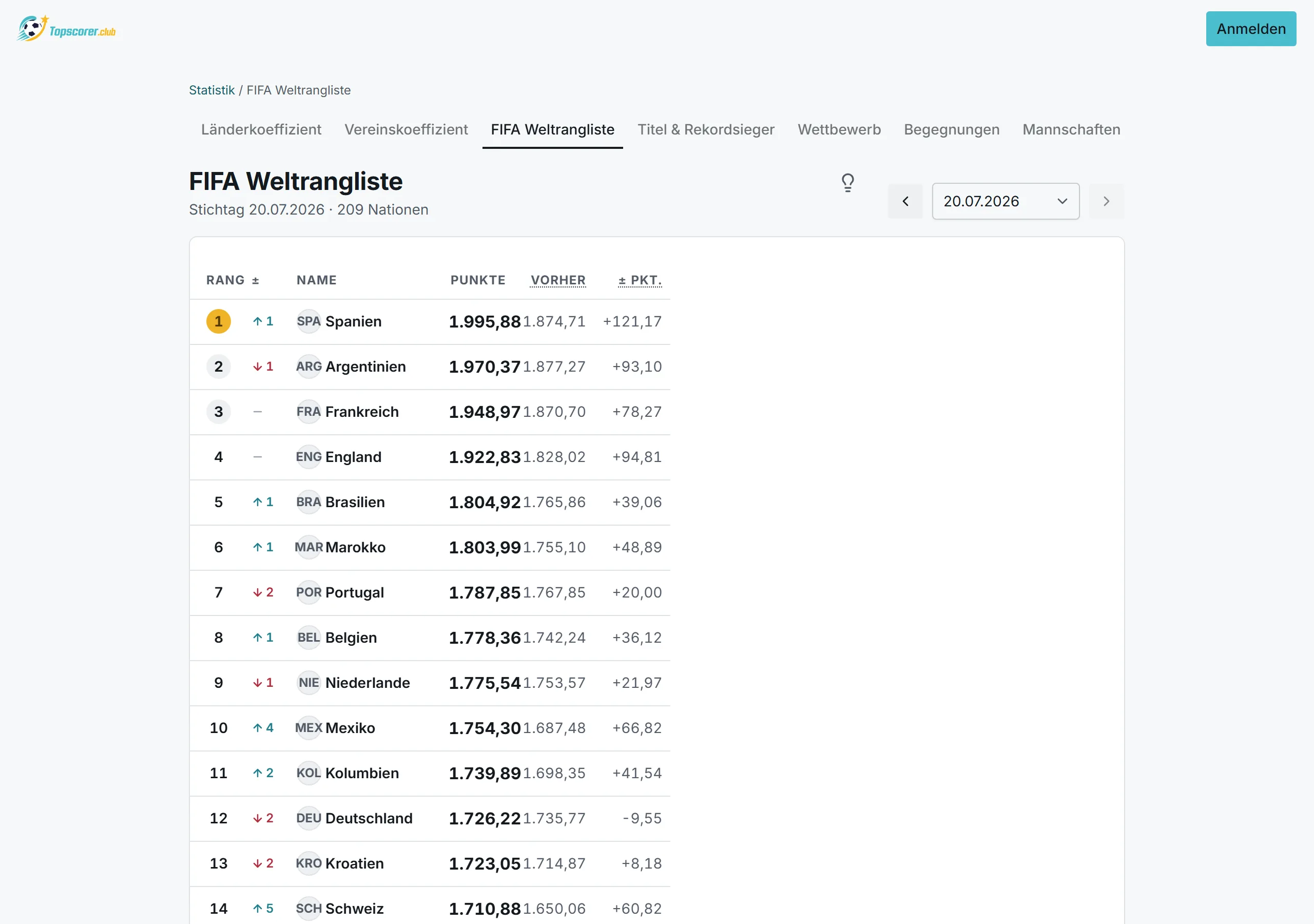The height and width of the screenshot is (924, 1314).
Task: Open the 20.07.2026 date dropdown
Action: click(1006, 201)
